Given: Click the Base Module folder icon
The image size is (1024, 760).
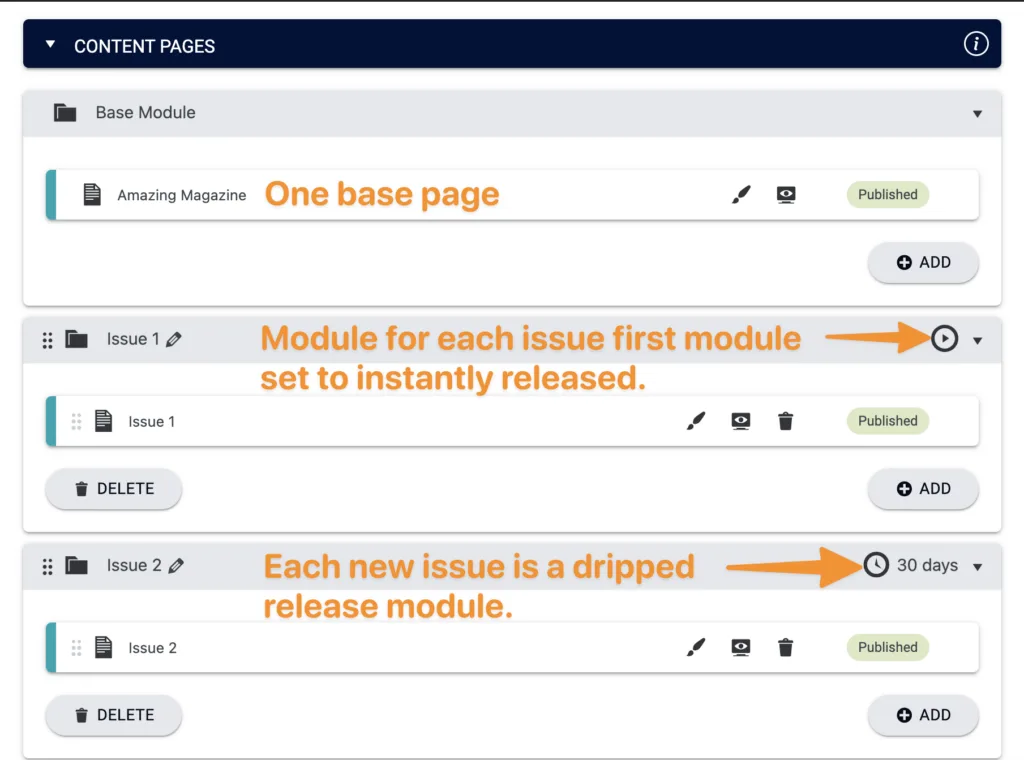Looking at the screenshot, I should (x=64, y=112).
